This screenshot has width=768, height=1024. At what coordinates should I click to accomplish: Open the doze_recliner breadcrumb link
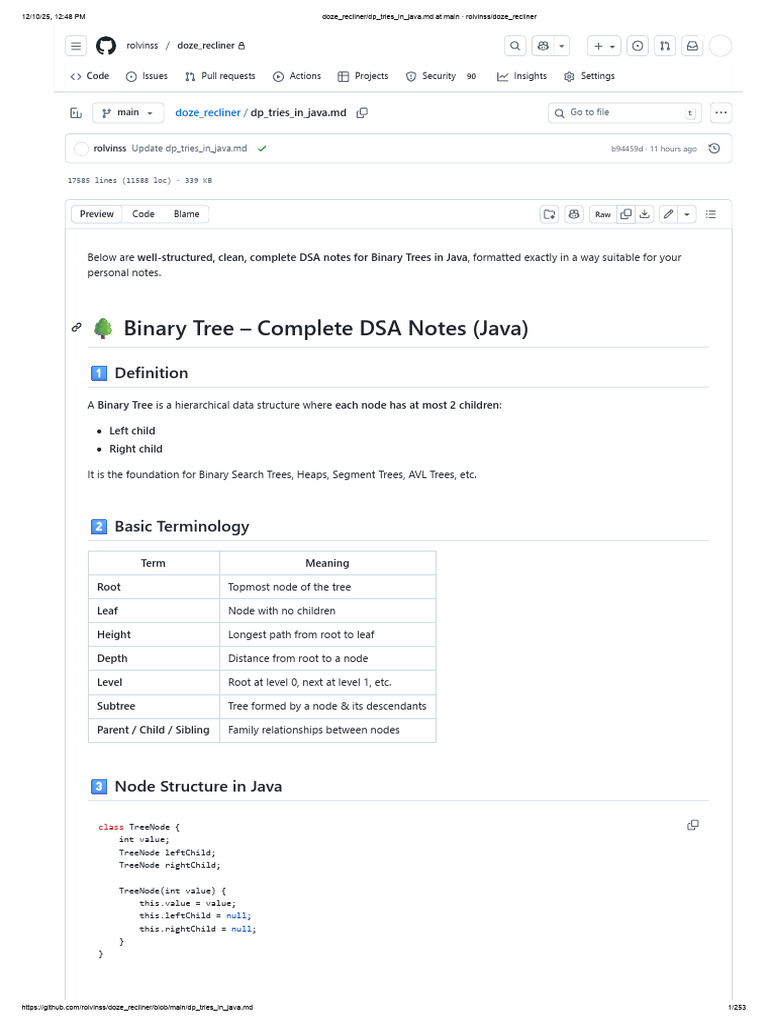208,113
